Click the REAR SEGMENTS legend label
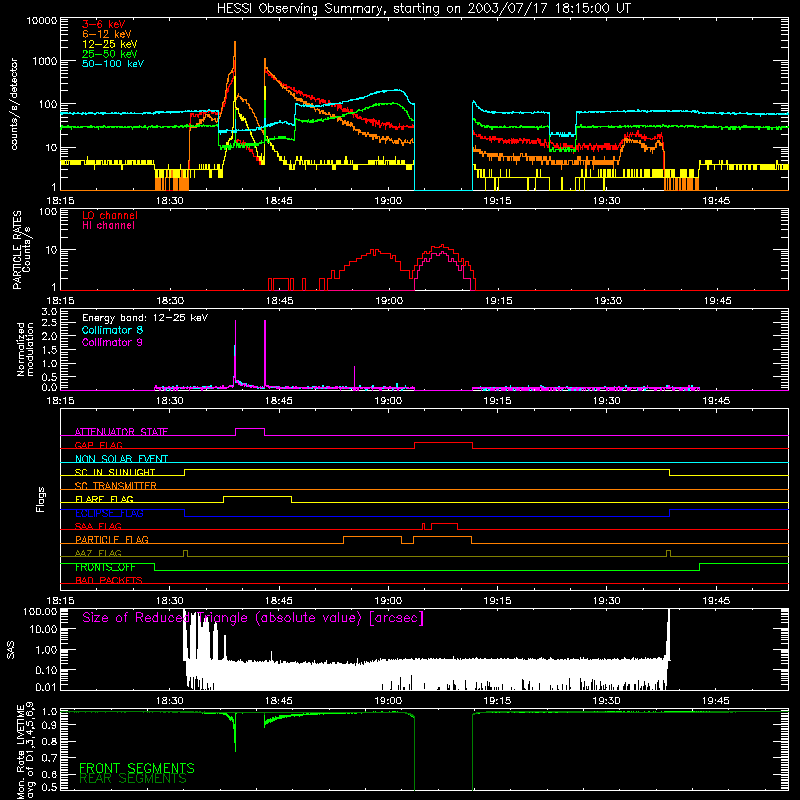800x800 pixels. click(x=133, y=779)
